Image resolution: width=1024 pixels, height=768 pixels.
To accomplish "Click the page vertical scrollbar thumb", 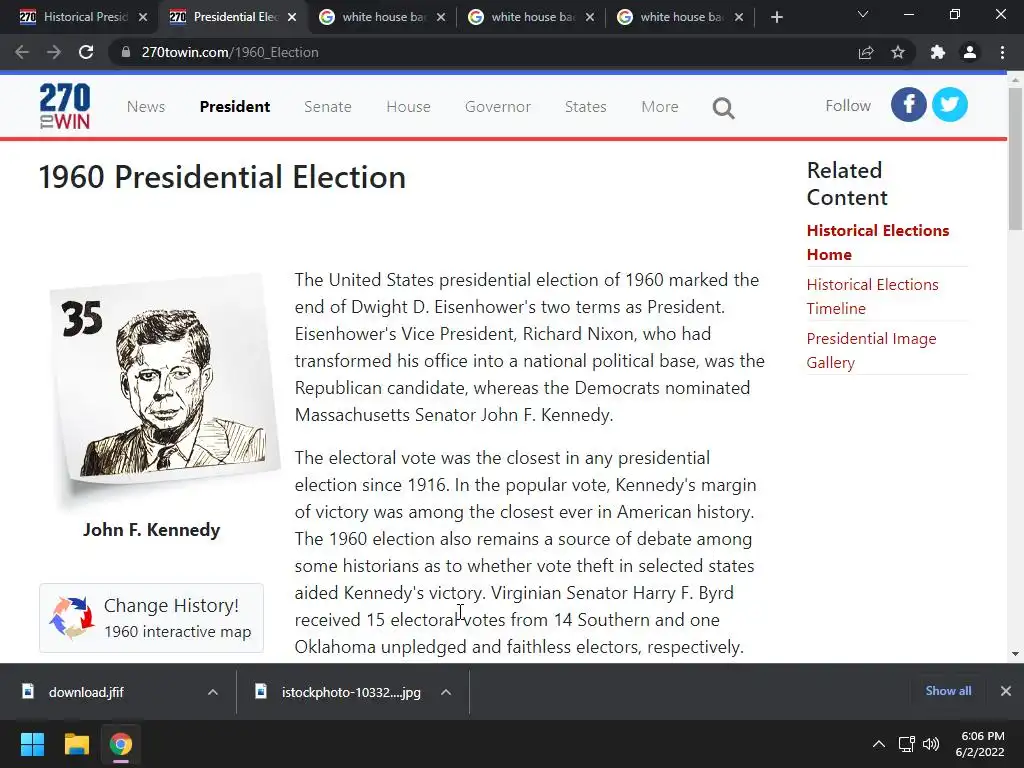I will point(1015,159).
